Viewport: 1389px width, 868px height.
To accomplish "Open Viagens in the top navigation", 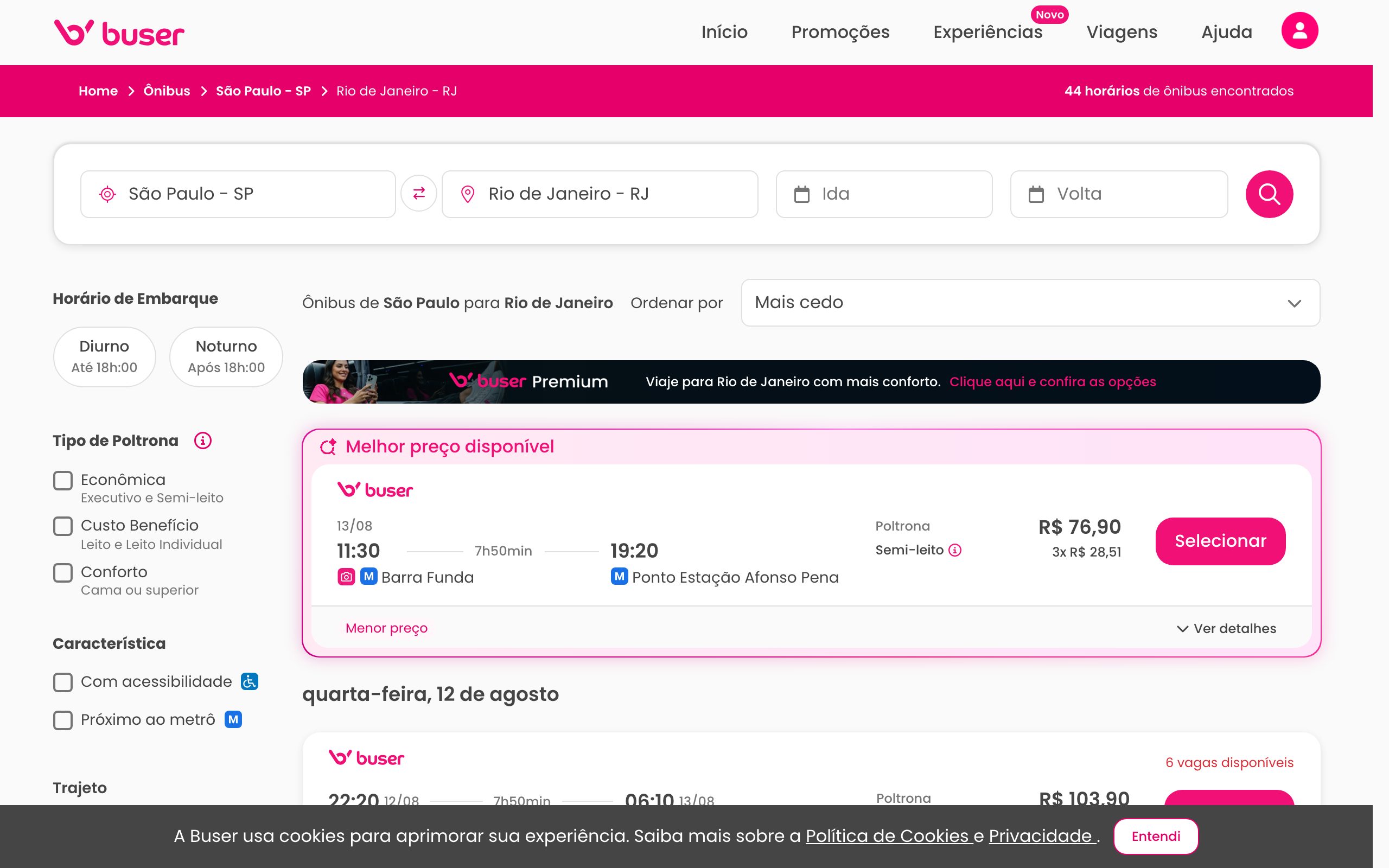I will [1122, 32].
